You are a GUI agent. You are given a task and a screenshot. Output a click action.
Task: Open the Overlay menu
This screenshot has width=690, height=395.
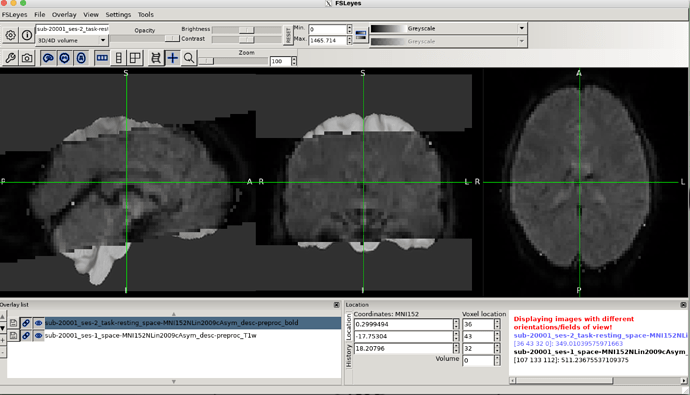click(x=64, y=15)
